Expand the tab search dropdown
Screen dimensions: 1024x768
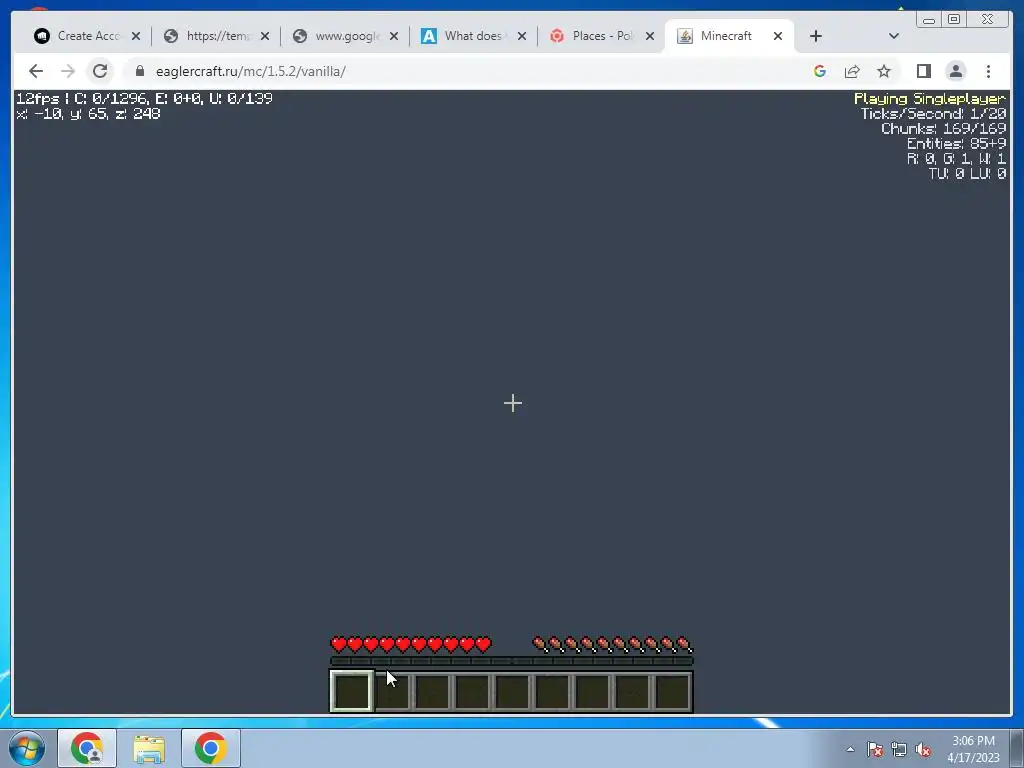coord(894,36)
